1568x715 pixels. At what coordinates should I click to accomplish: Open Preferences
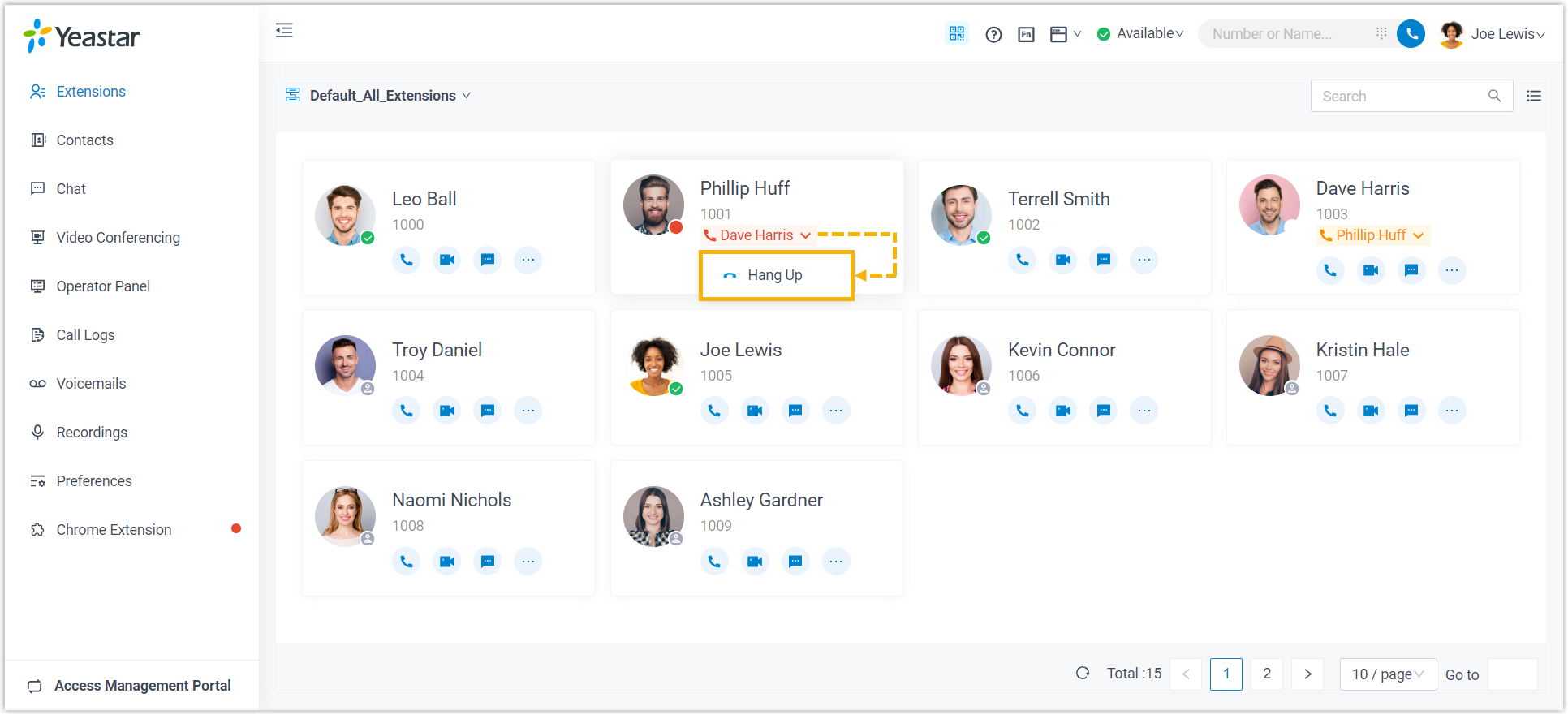point(94,481)
